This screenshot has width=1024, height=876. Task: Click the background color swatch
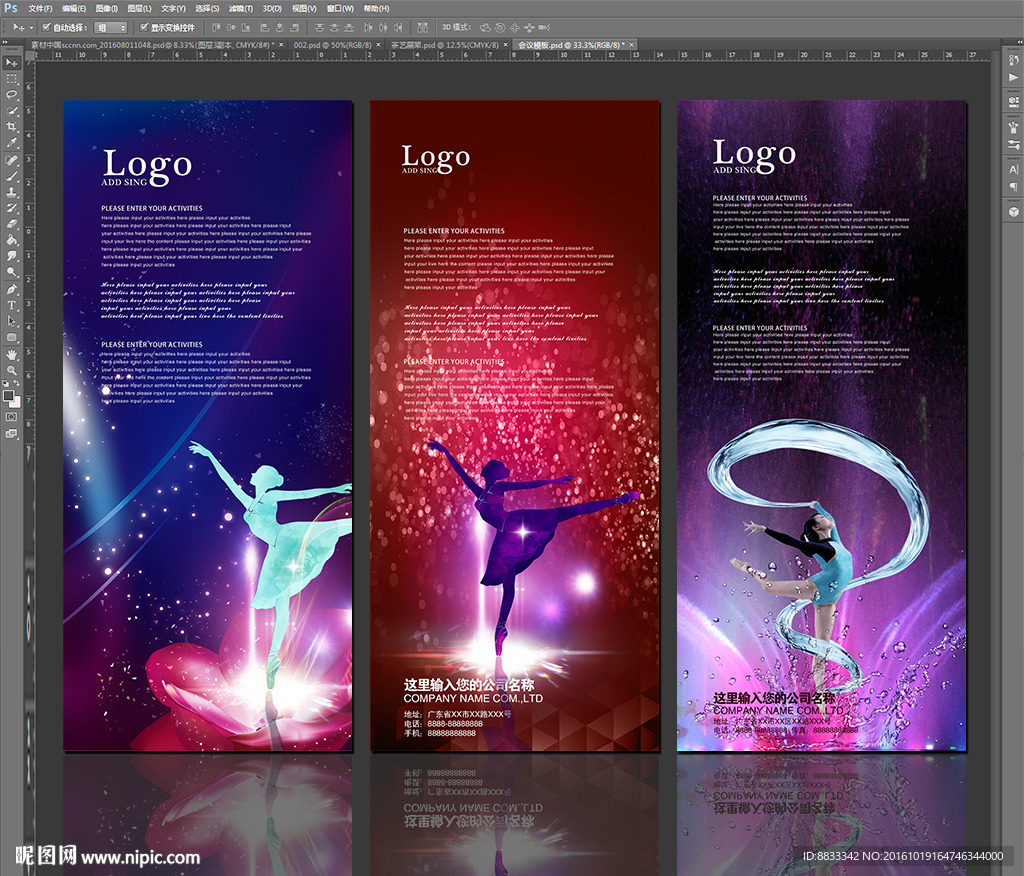coord(16,402)
